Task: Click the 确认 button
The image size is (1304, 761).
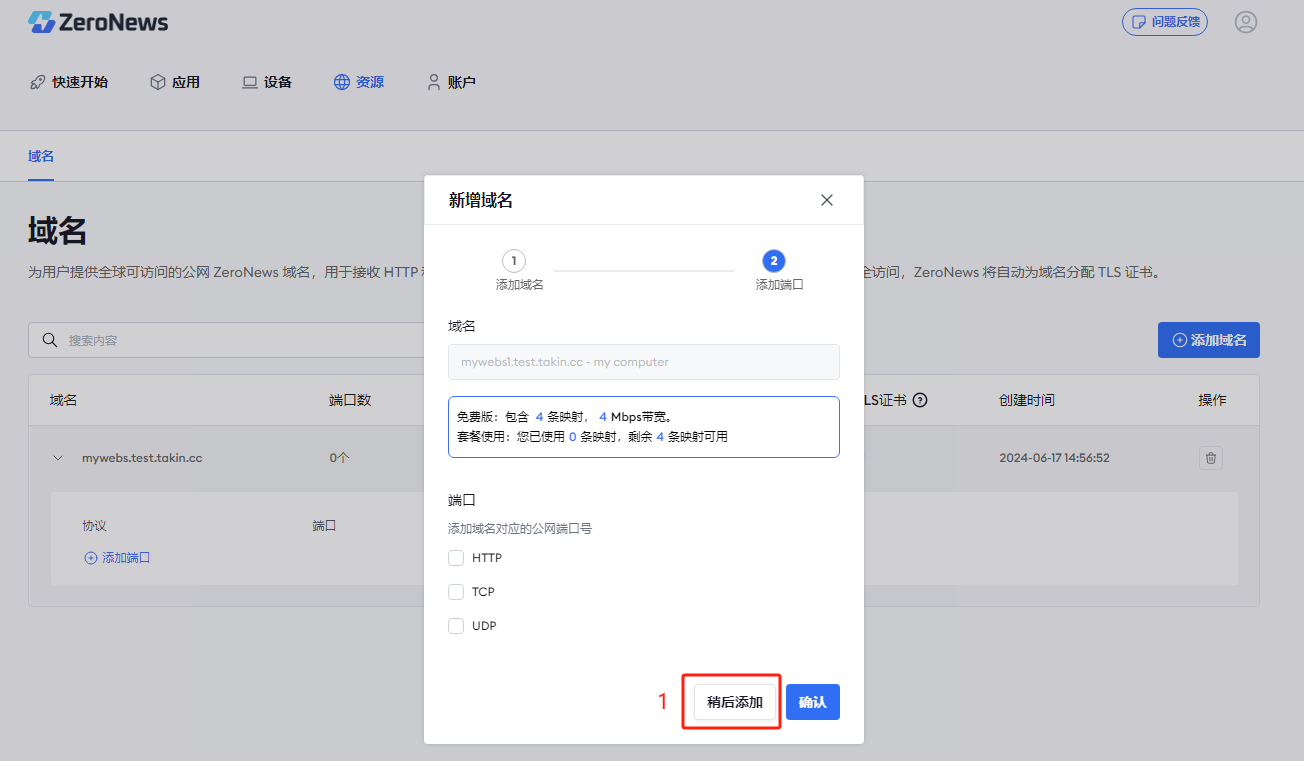Action: click(813, 702)
